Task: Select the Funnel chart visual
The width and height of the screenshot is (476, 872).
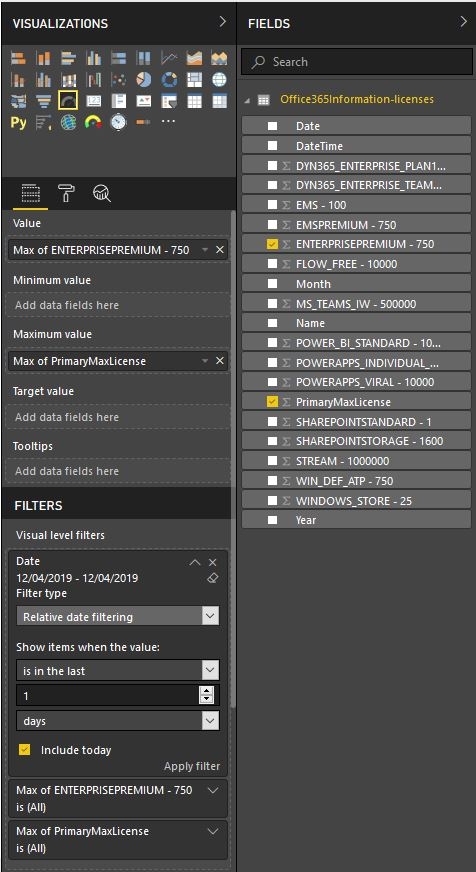Action: (43, 101)
